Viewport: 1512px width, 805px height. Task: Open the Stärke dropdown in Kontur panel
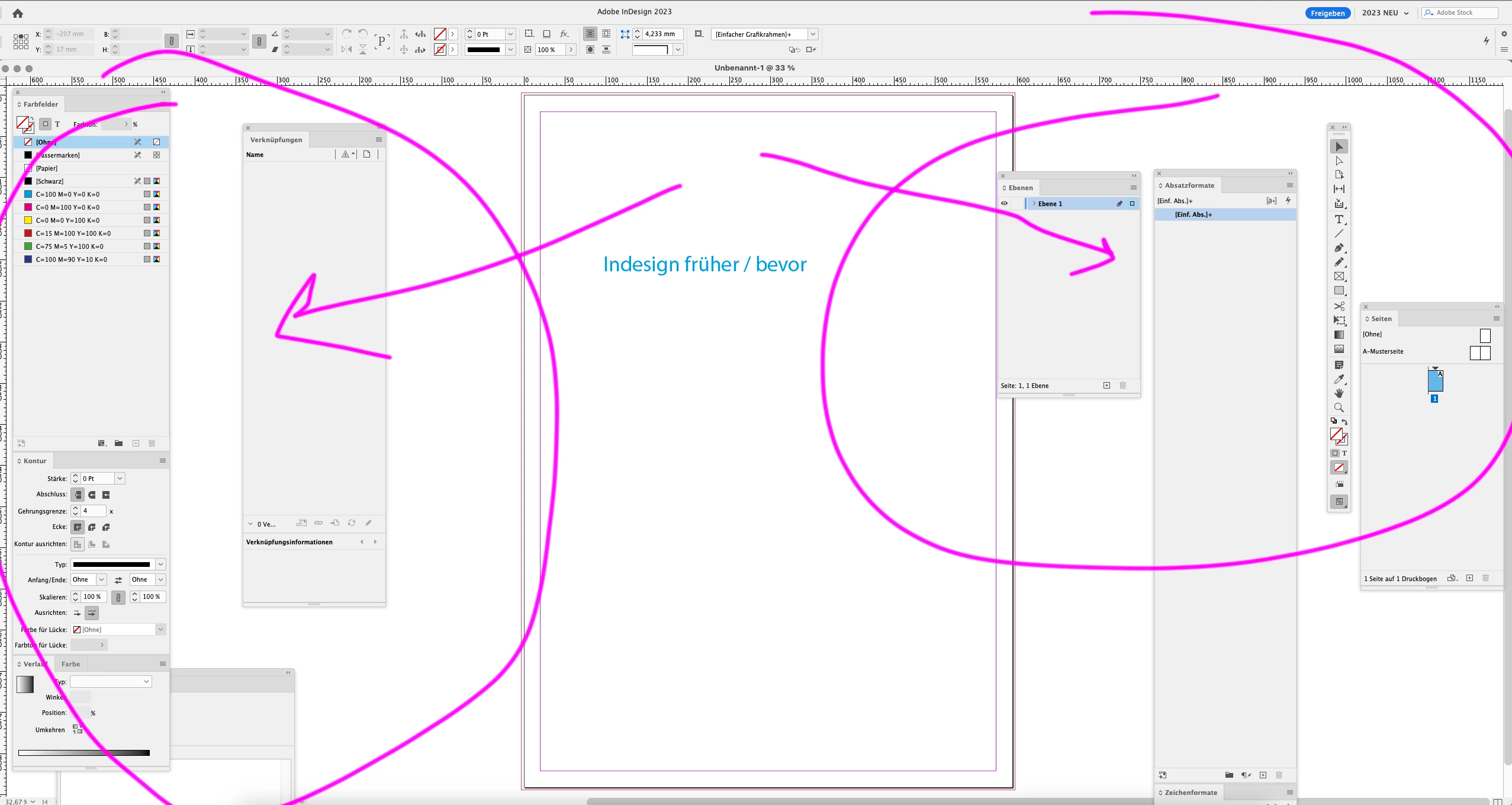click(120, 479)
